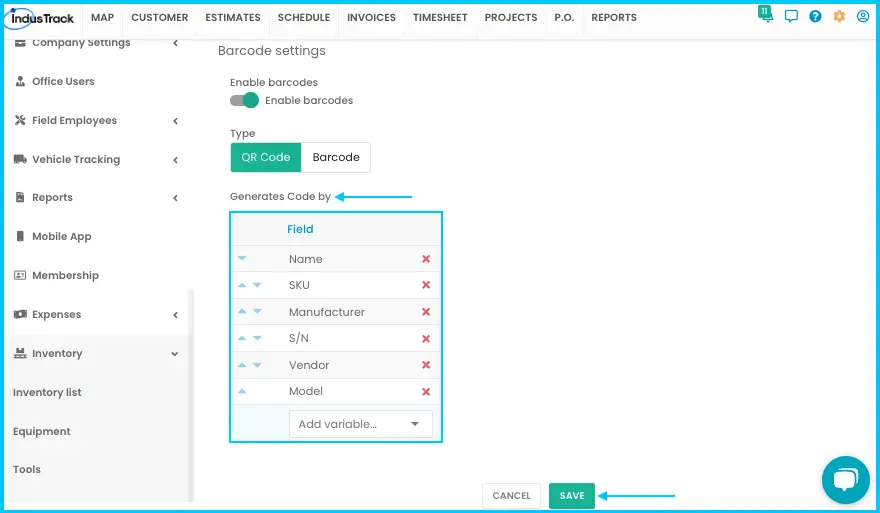Open the top REPORTS menu
The image size is (880, 513).
(x=614, y=17)
